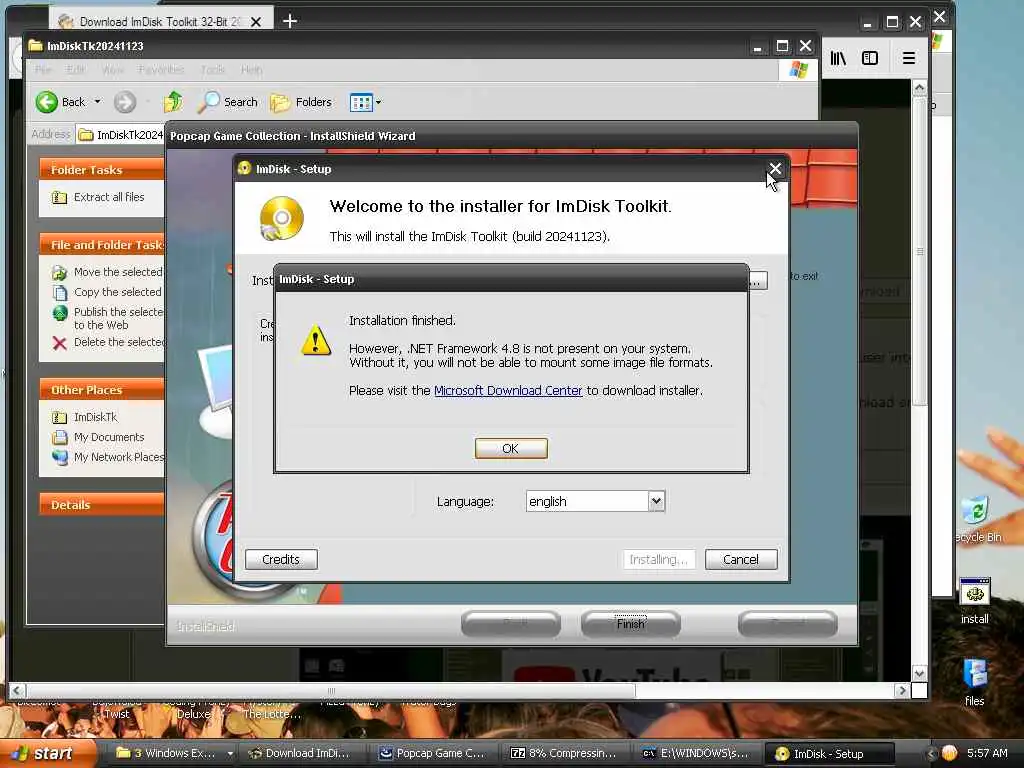Screen dimensions: 1024x768
Task: Click the address bar showing ImDiskTk2024
Action: [x=120, y=135]
